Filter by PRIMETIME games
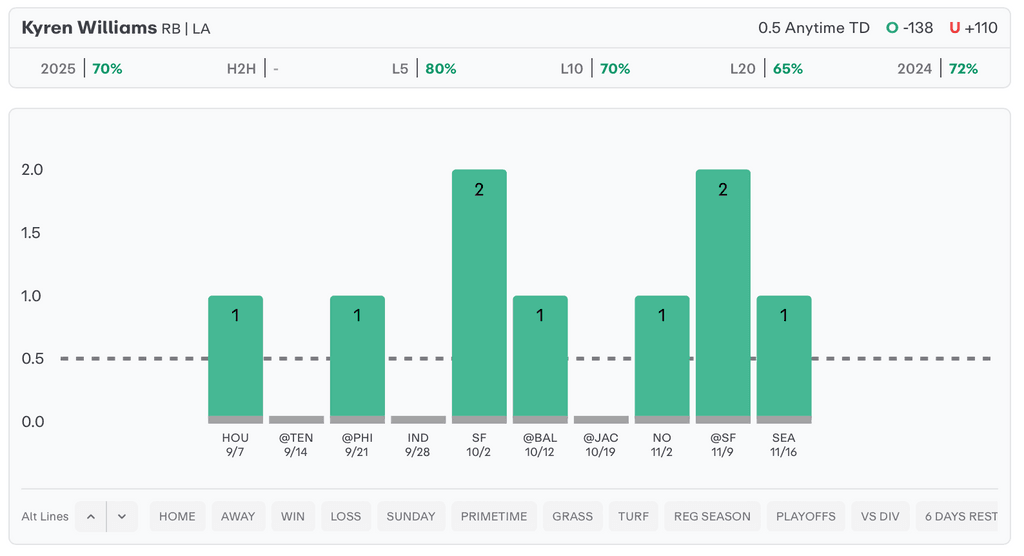This screenshot has width=1024, height=556. coord(494,517)
